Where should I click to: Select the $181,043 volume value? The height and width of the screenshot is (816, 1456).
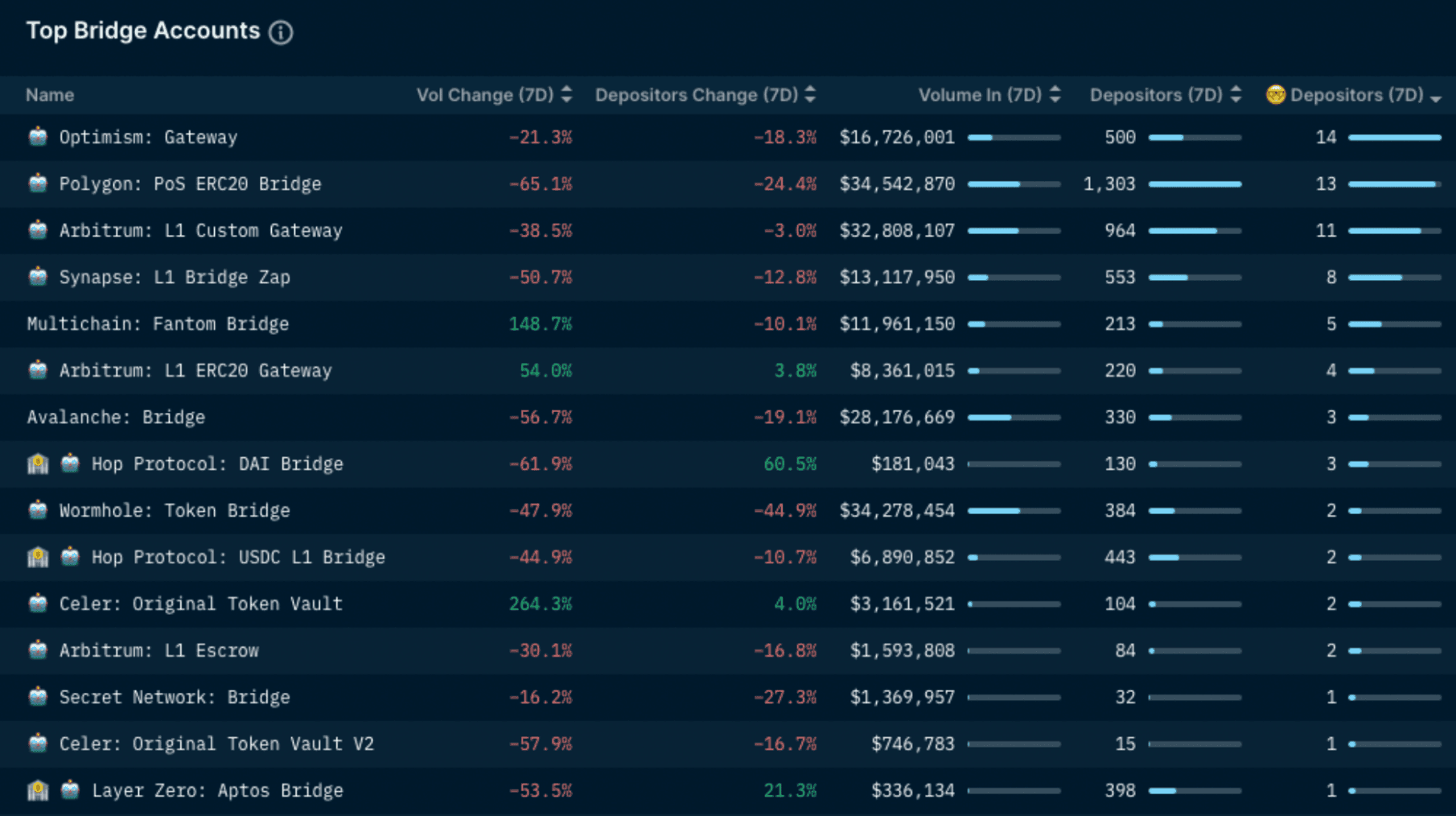click(913, 464)
